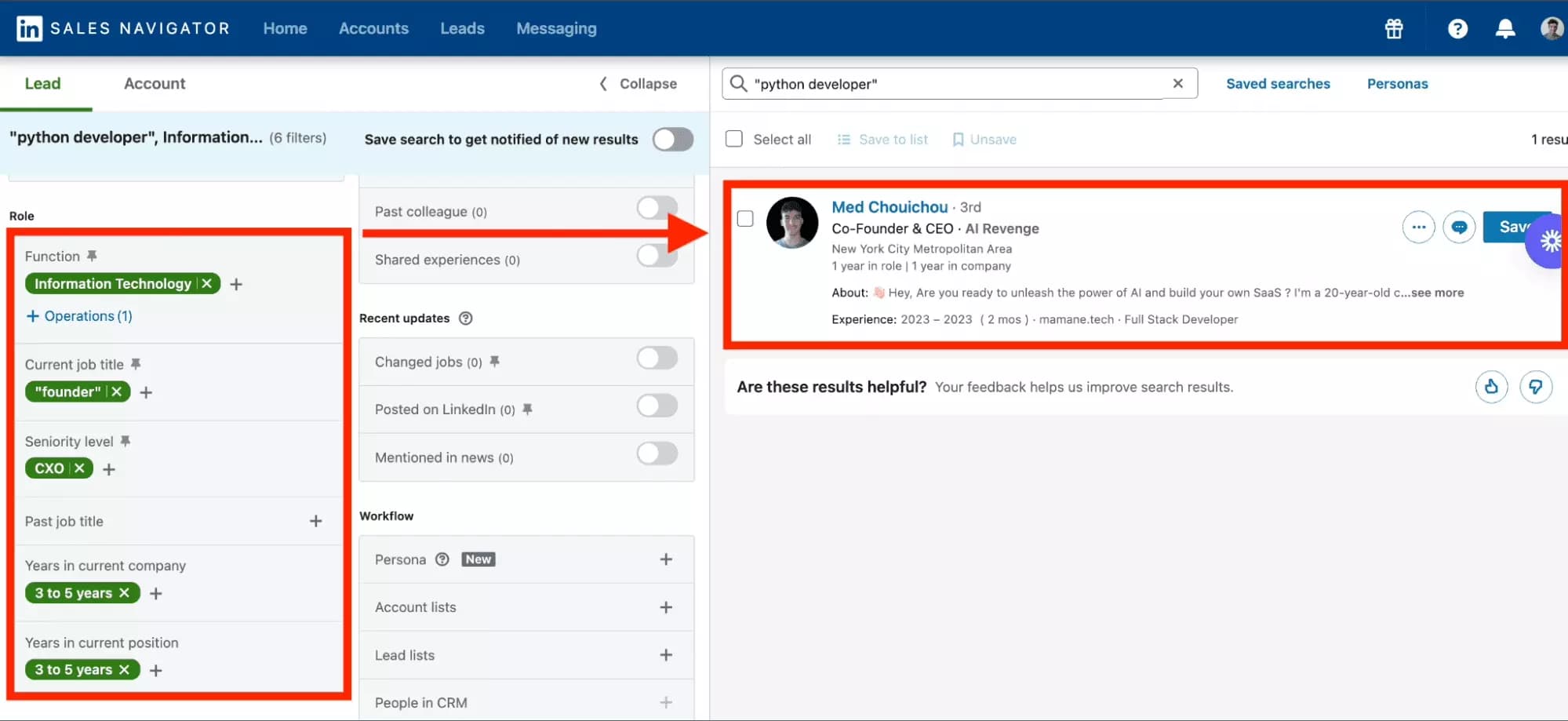
Task: Toggle the Changed jobs filter
Action: tap(657, 358)
